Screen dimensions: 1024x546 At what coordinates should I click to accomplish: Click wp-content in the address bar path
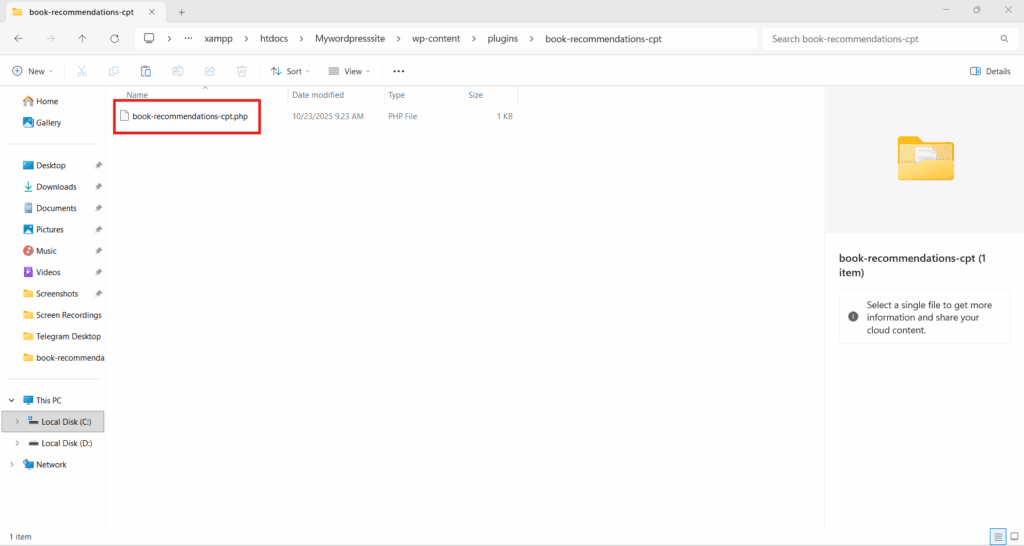pos(436,39)
